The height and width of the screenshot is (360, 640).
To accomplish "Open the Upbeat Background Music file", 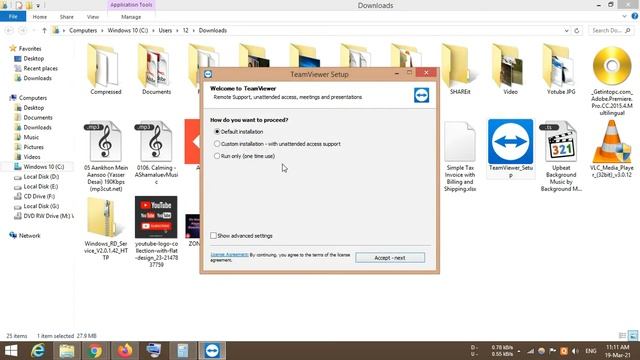I will pos(561,142).
